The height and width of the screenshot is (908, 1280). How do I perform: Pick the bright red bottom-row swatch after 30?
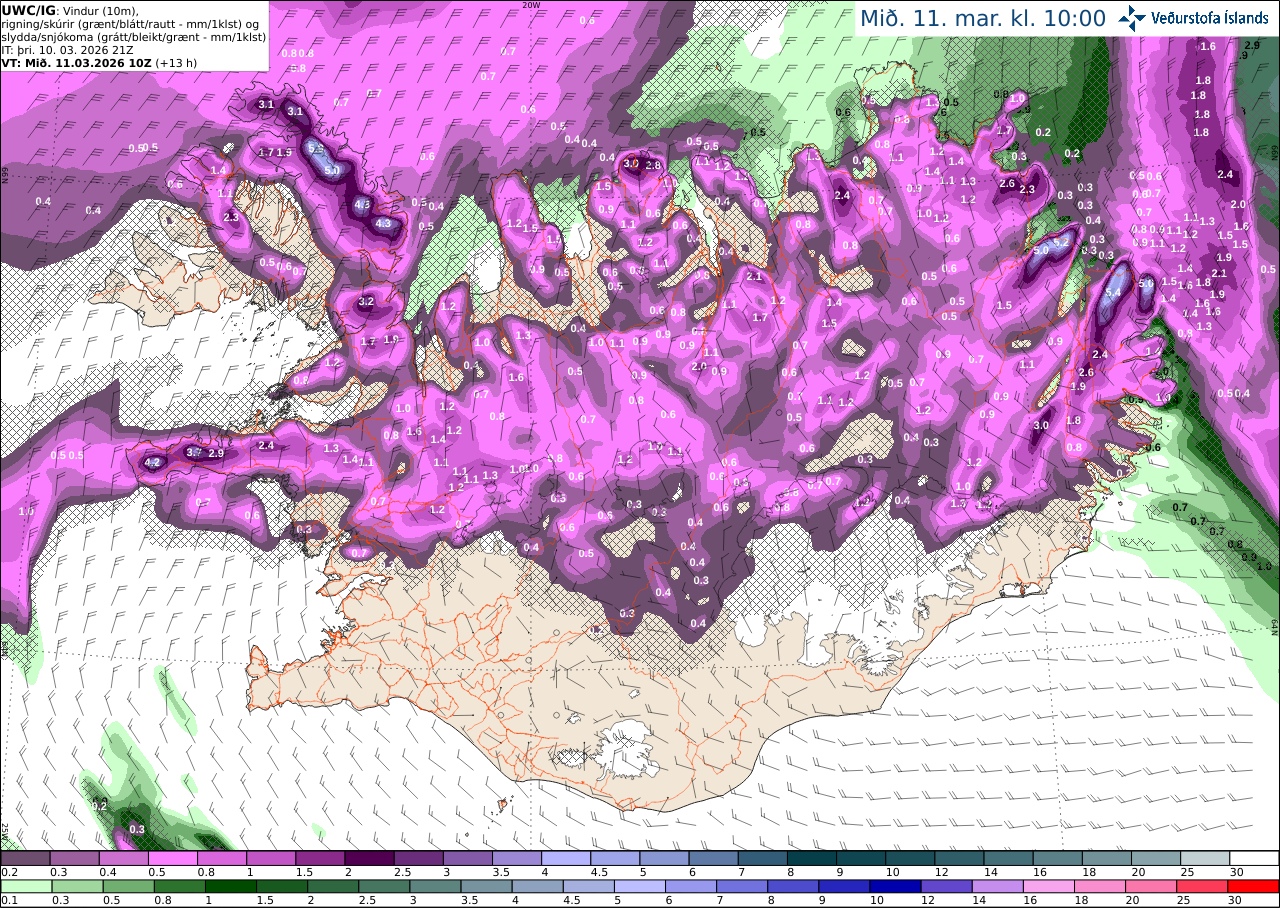(1254, 886)
